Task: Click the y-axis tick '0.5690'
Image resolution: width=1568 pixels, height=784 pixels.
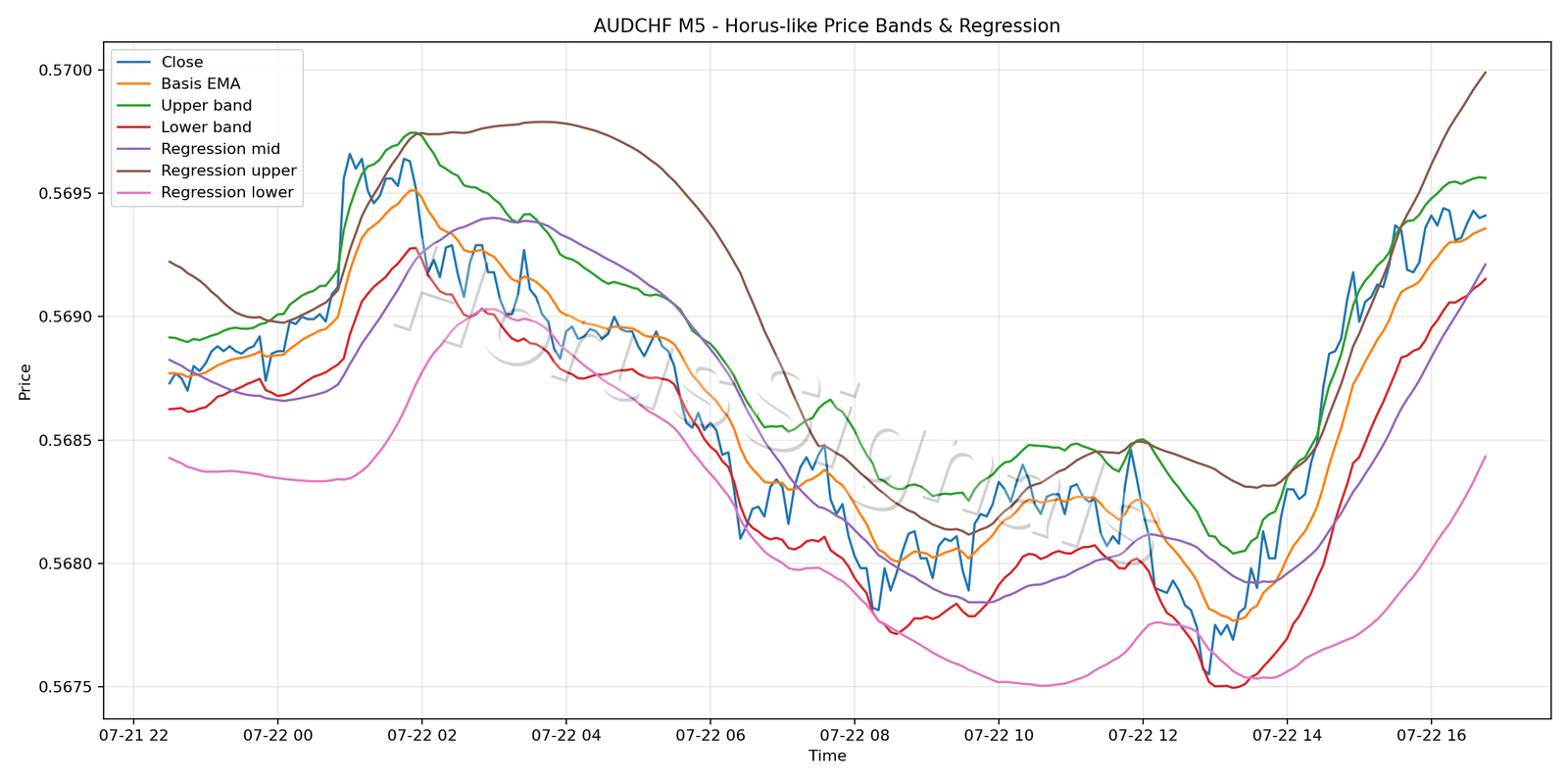Action: (x=65, y=318)
